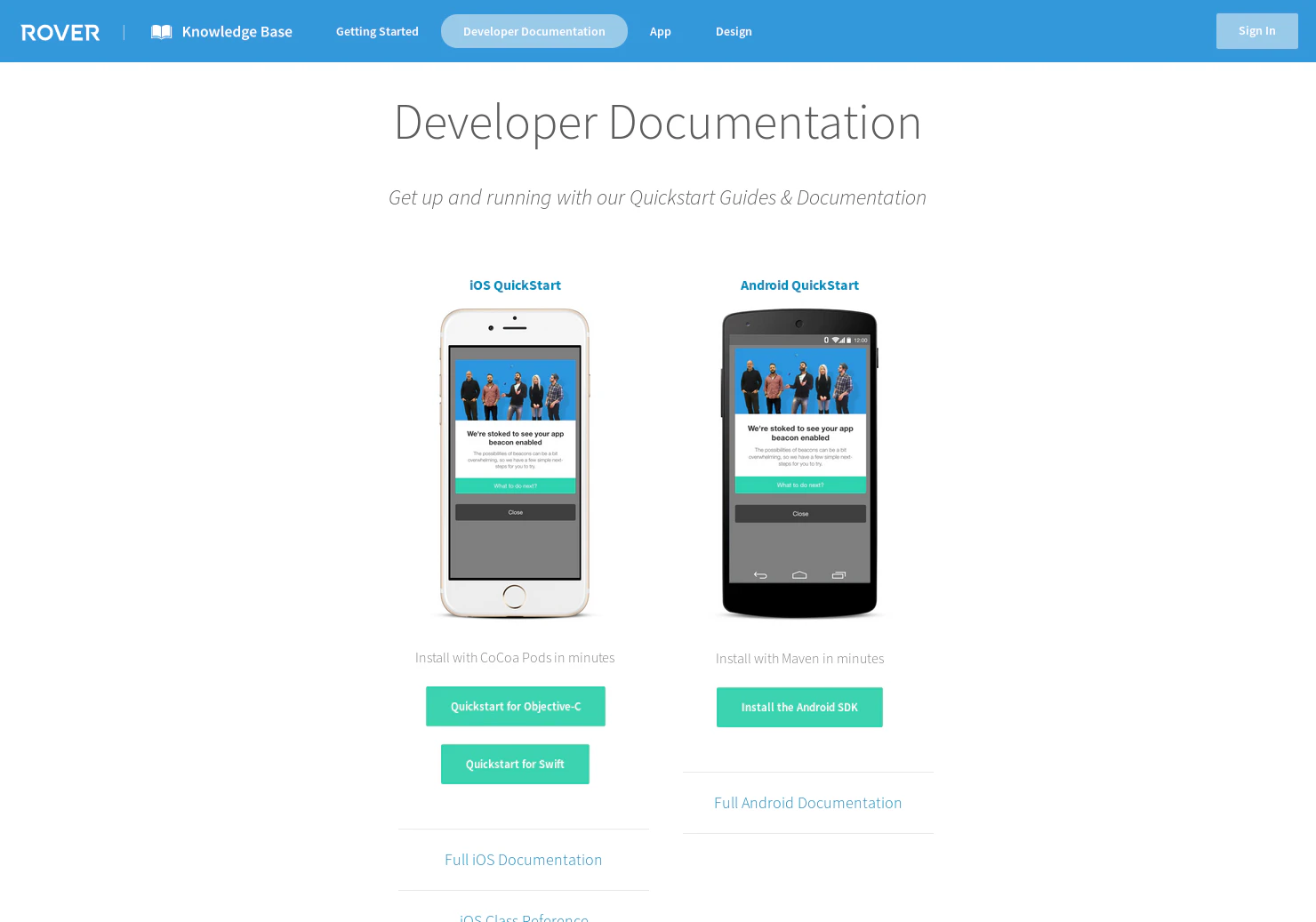This screenshot has width=1316, height=922.
Task: Open the Design tab
Action: tap(734, 31)
